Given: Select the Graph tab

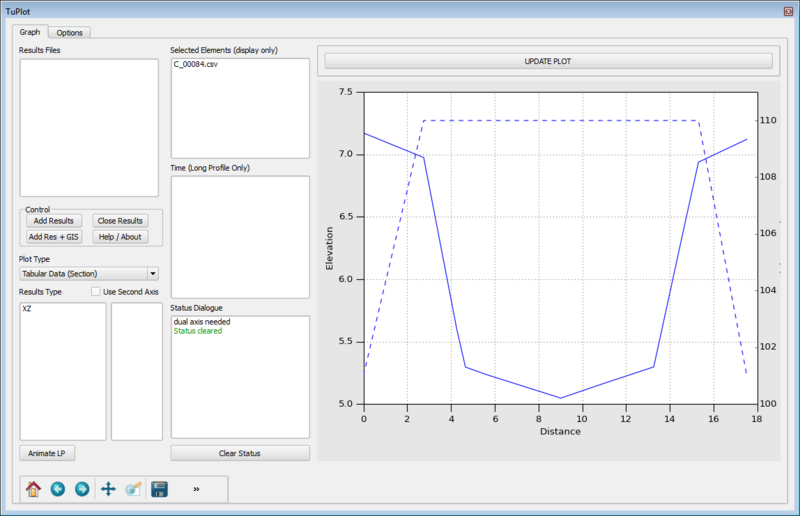Looking at the screenshot, I should pos(30,32).
